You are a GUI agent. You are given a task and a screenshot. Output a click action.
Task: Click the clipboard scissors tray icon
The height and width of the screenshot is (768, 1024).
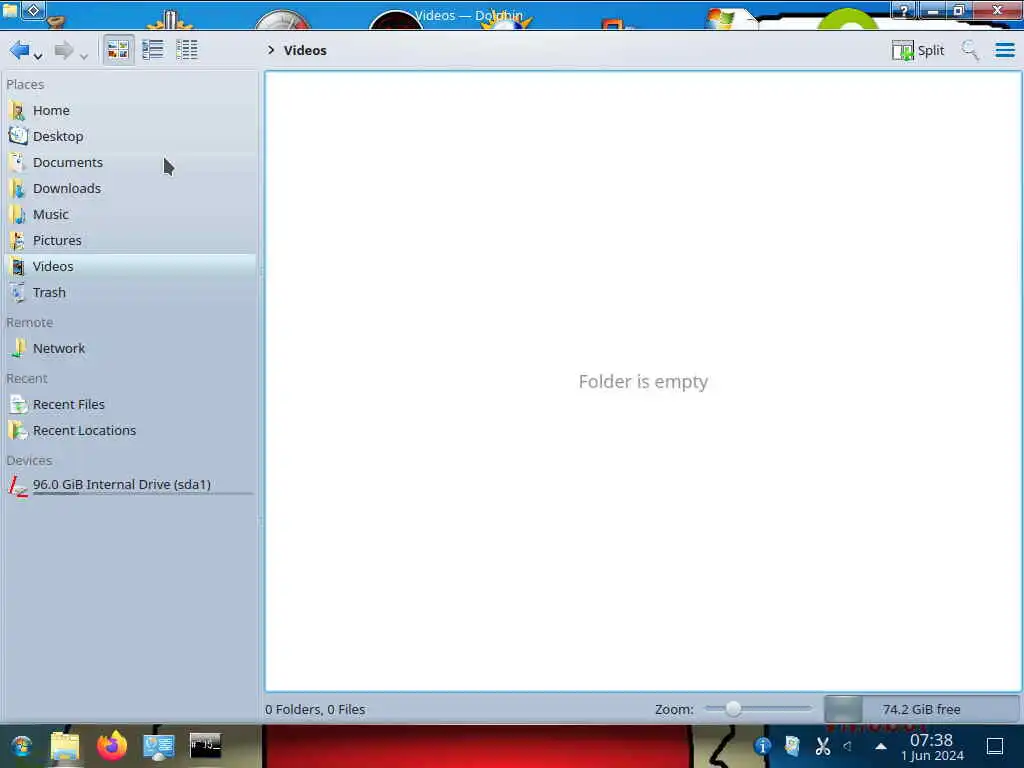823,746
